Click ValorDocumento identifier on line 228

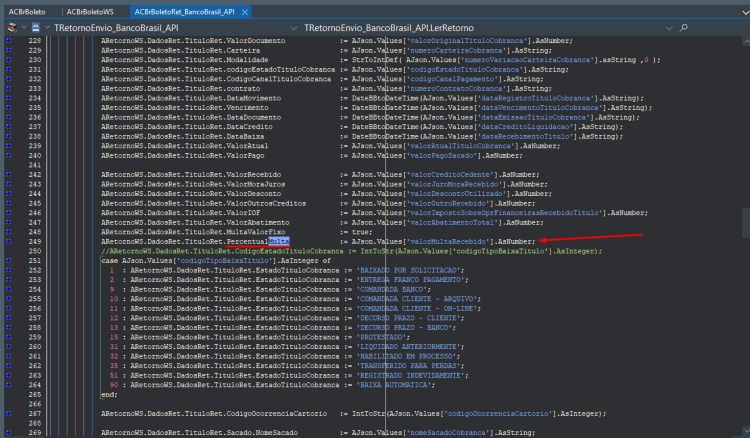[256, 41]
